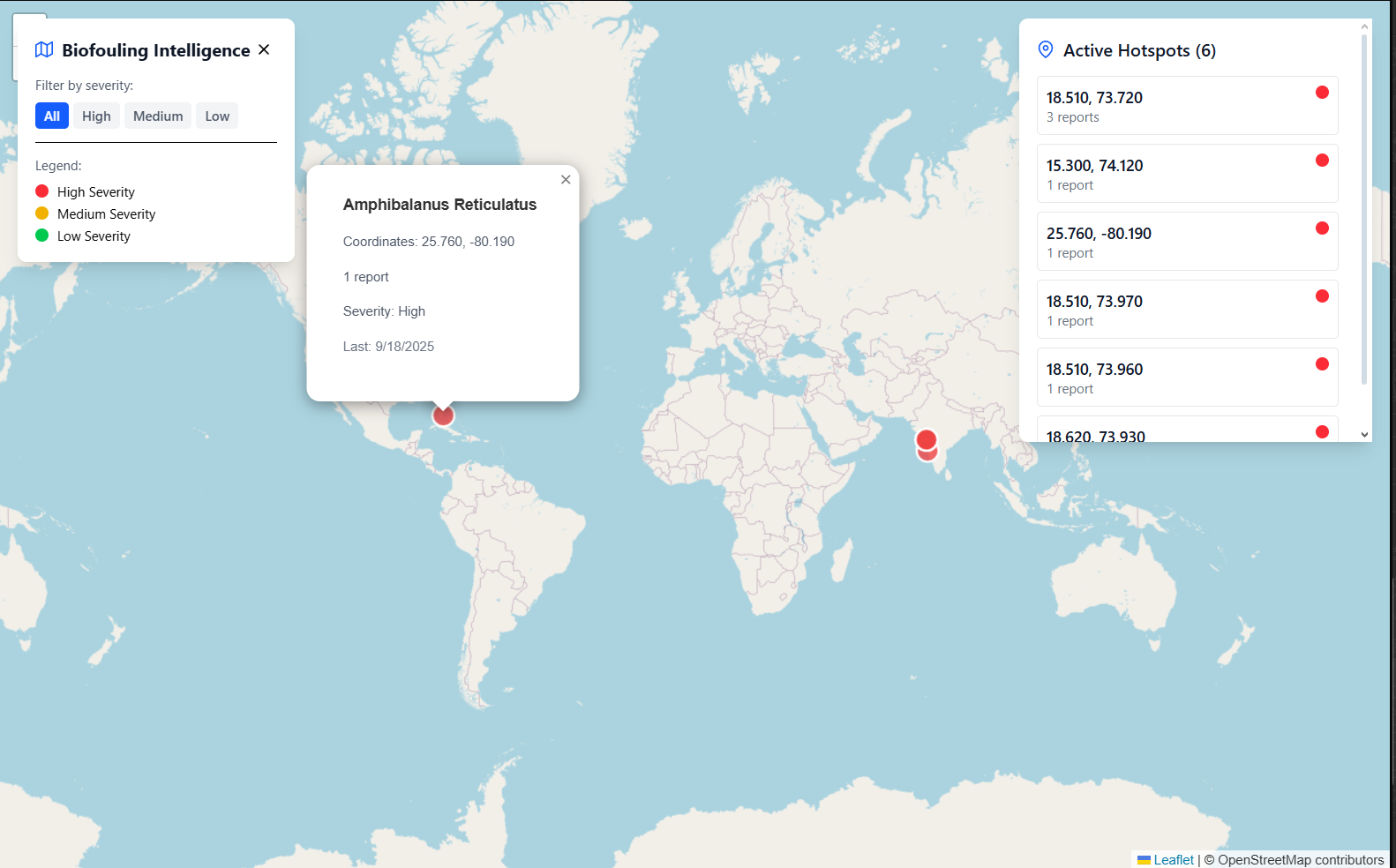
Task: Click the hotspots list scrollbar thumb
Action: coord(1364,209)
